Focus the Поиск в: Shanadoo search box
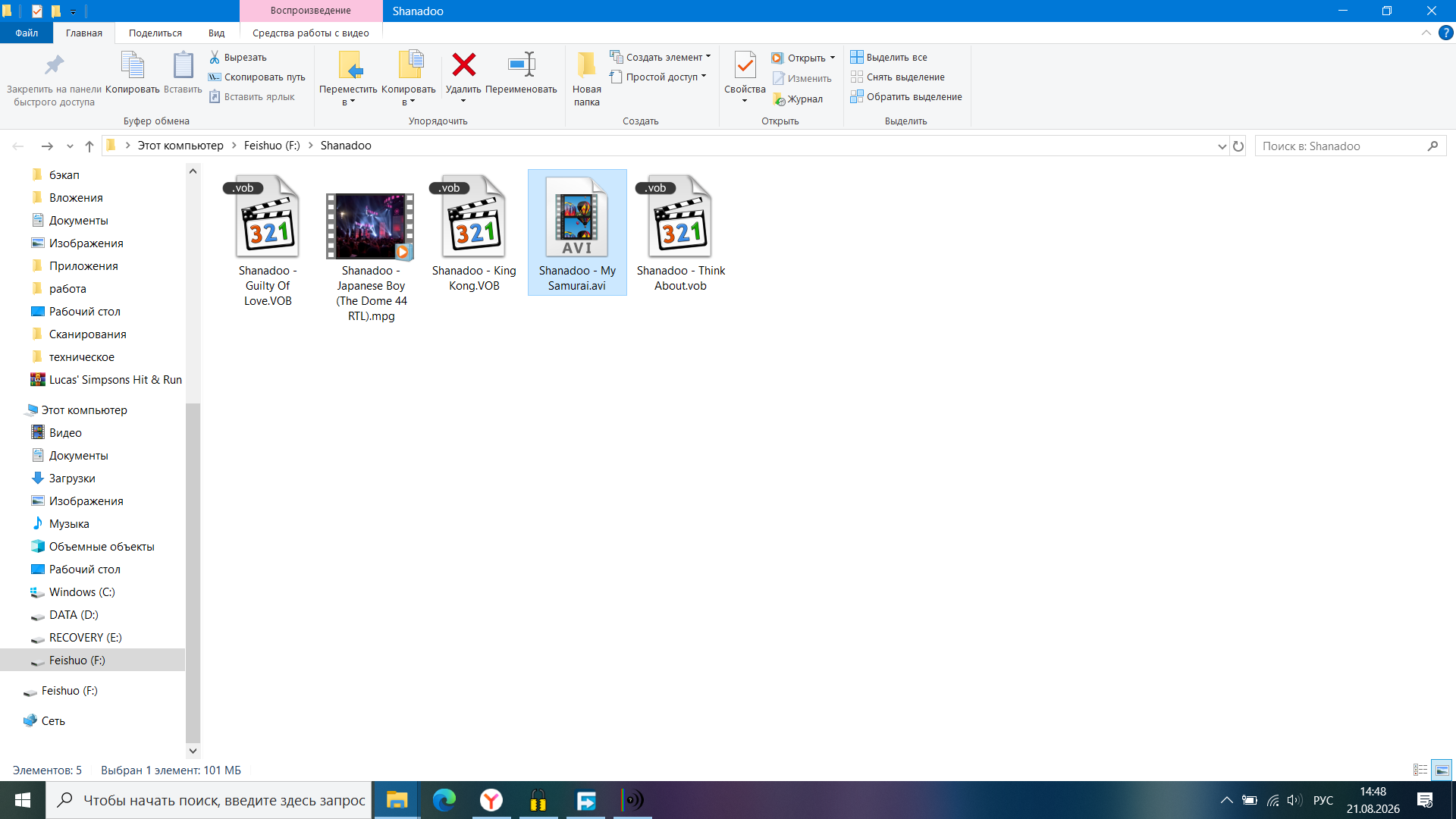 [x=1350, y=146]
